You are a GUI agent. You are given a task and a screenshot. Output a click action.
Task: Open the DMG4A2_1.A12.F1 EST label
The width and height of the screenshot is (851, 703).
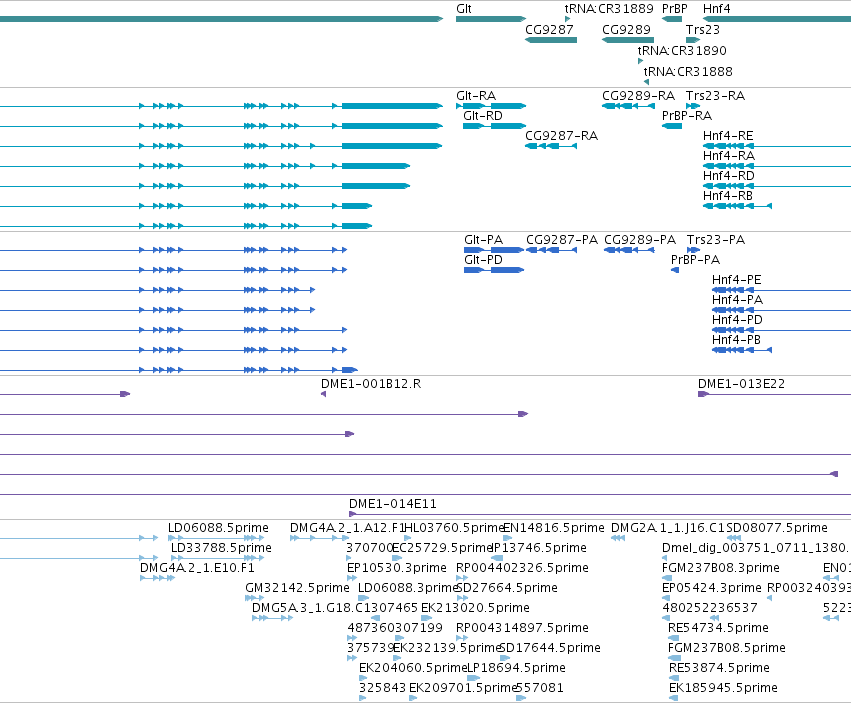pyautogui.click(x=347, y=528)
